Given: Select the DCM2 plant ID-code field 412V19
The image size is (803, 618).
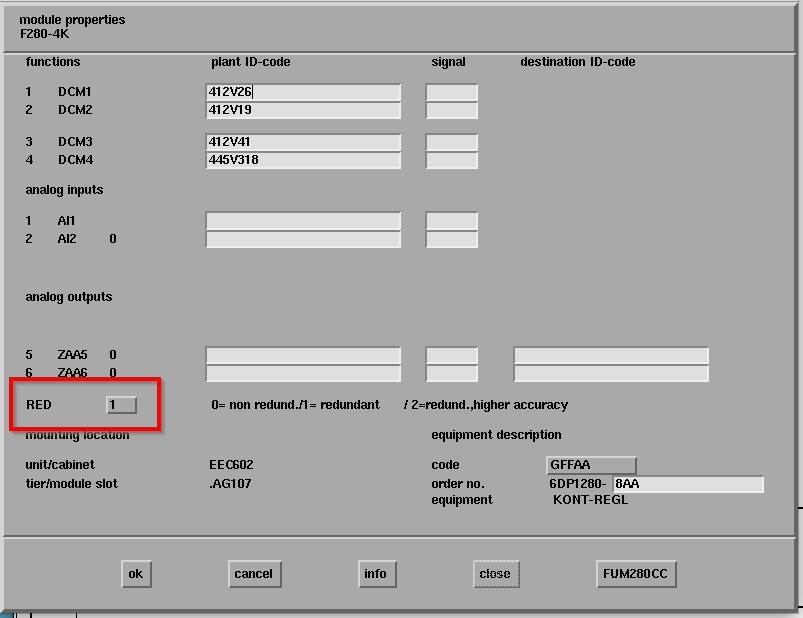Looking at the screenshot, I should point(303,110).
